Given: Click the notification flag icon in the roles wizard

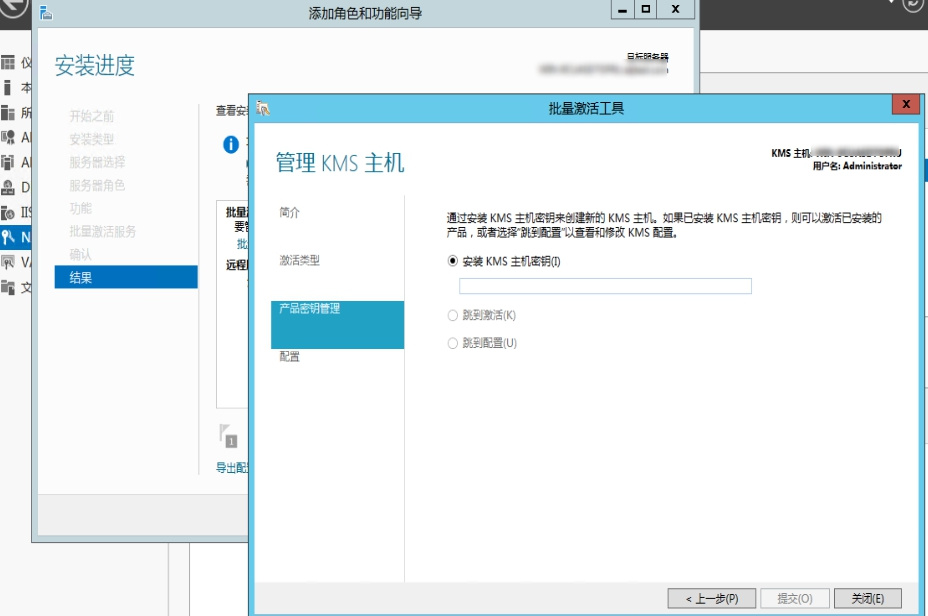Looking at the screenshot, I should click(x=228, y=436).
